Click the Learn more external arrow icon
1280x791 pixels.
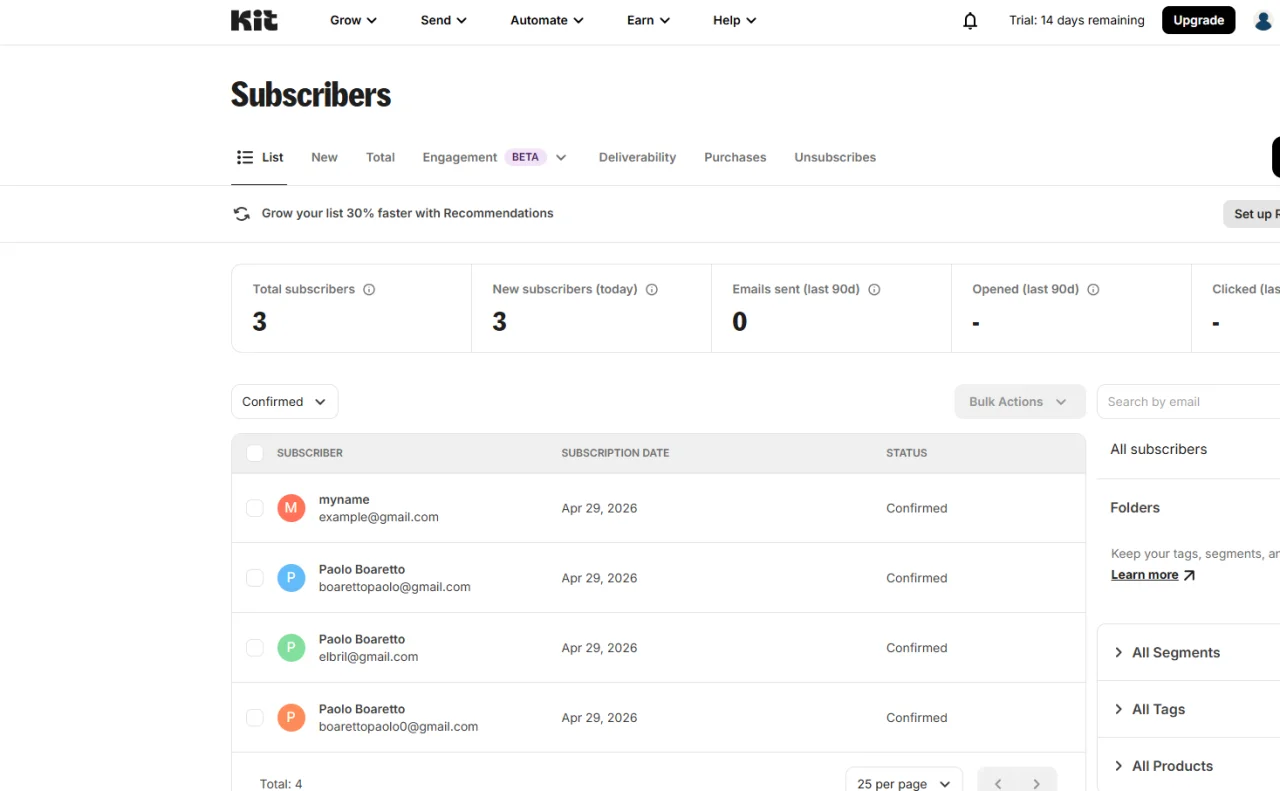(1189, 575)
